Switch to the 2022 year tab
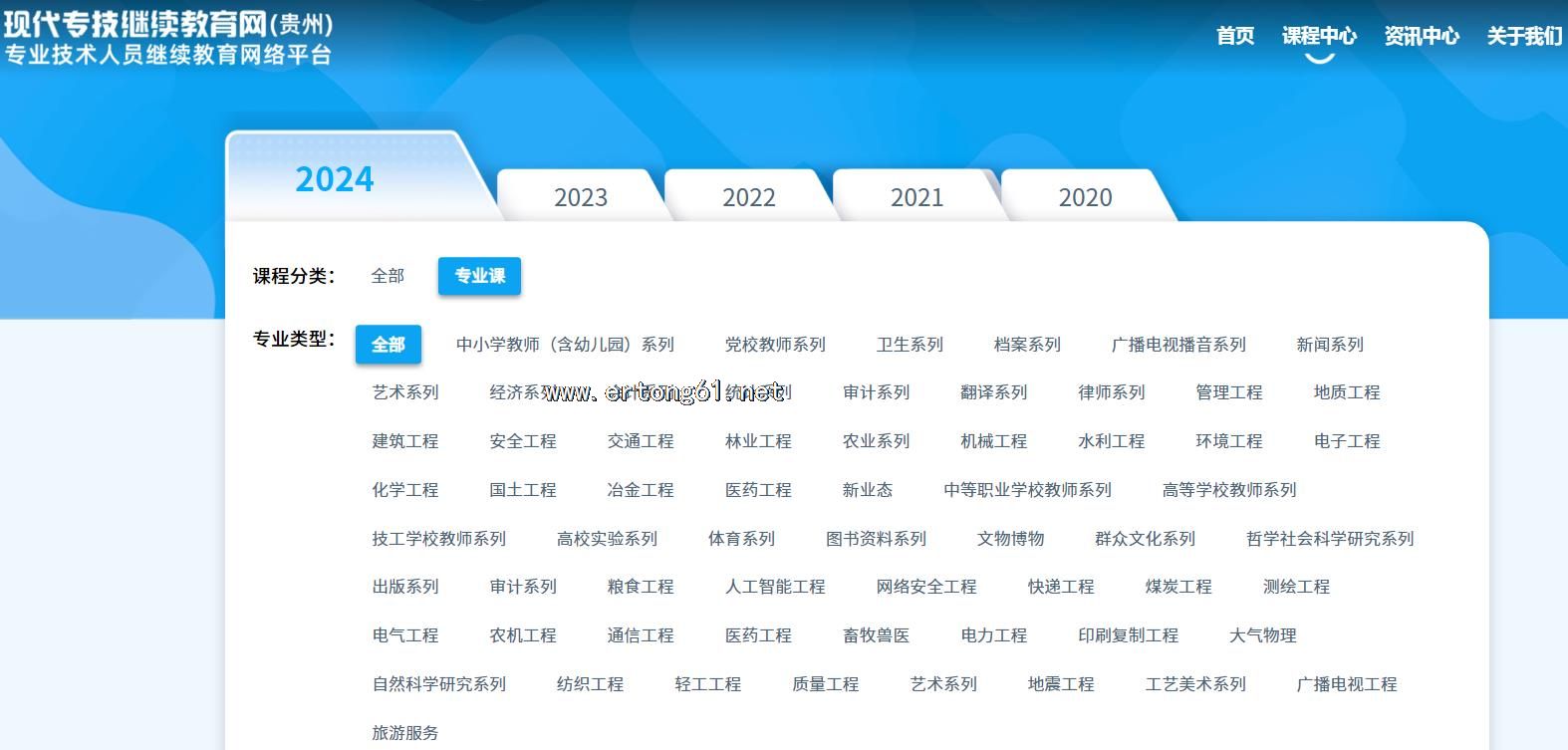Image resolution: width=1568 pixels, height=750 pixels. point(748,197)
